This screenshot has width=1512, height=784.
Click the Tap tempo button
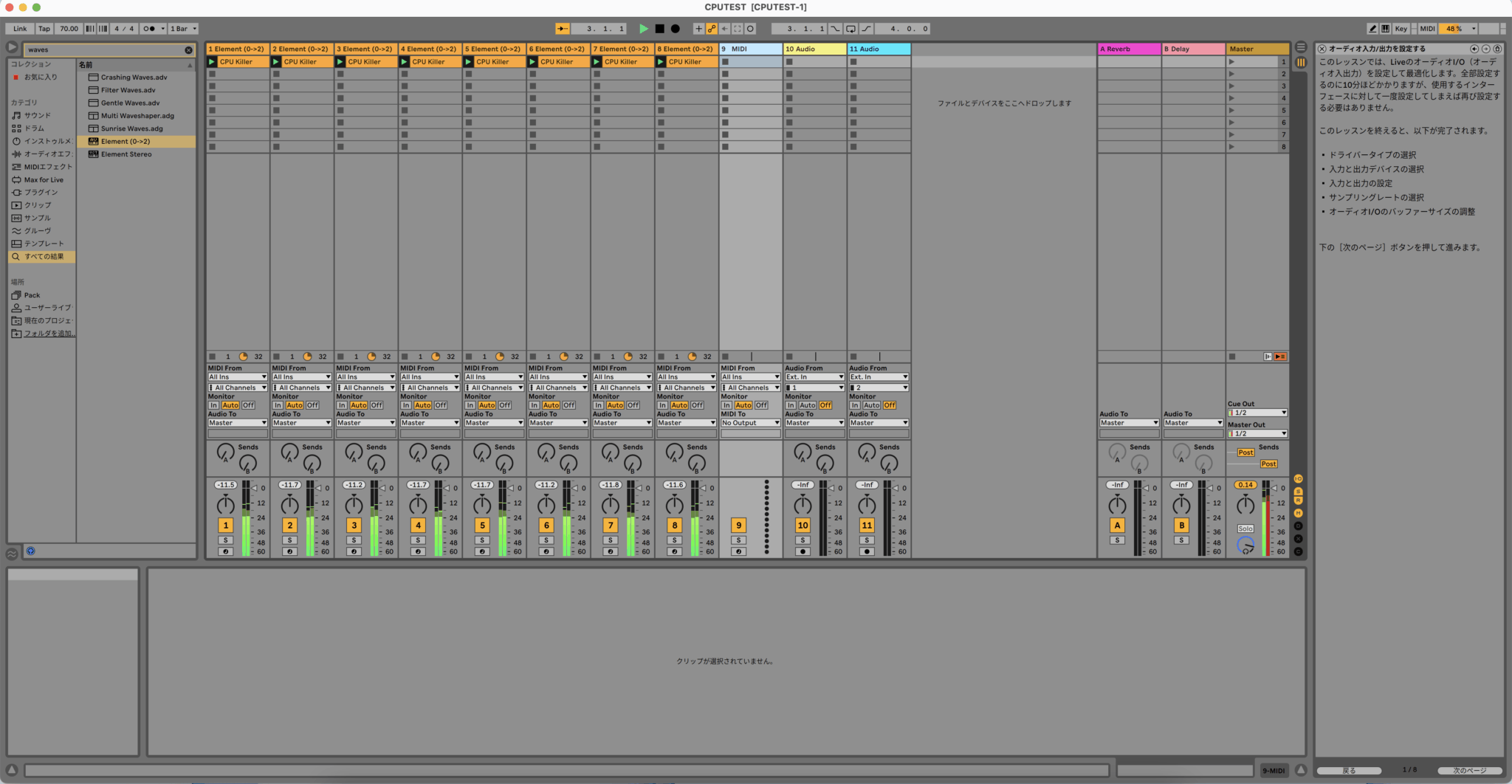pyautogui.click(x=44, y=29)
